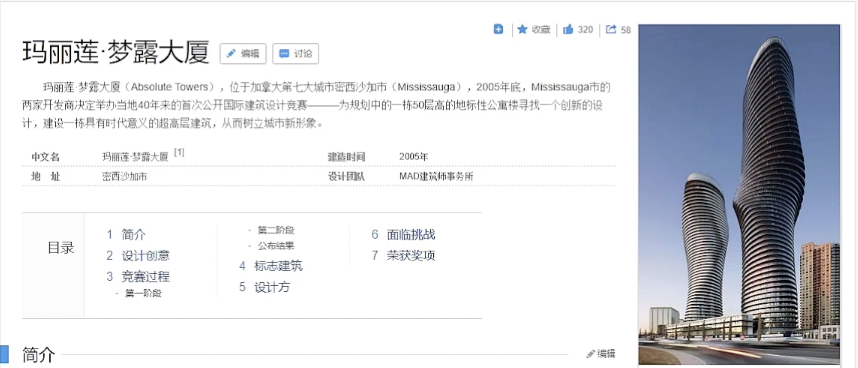Viewport: 858px width, 368px height.
Task: Open the Absolute Towers building photo
Action: pyautogui.click(x=739, y=194)
